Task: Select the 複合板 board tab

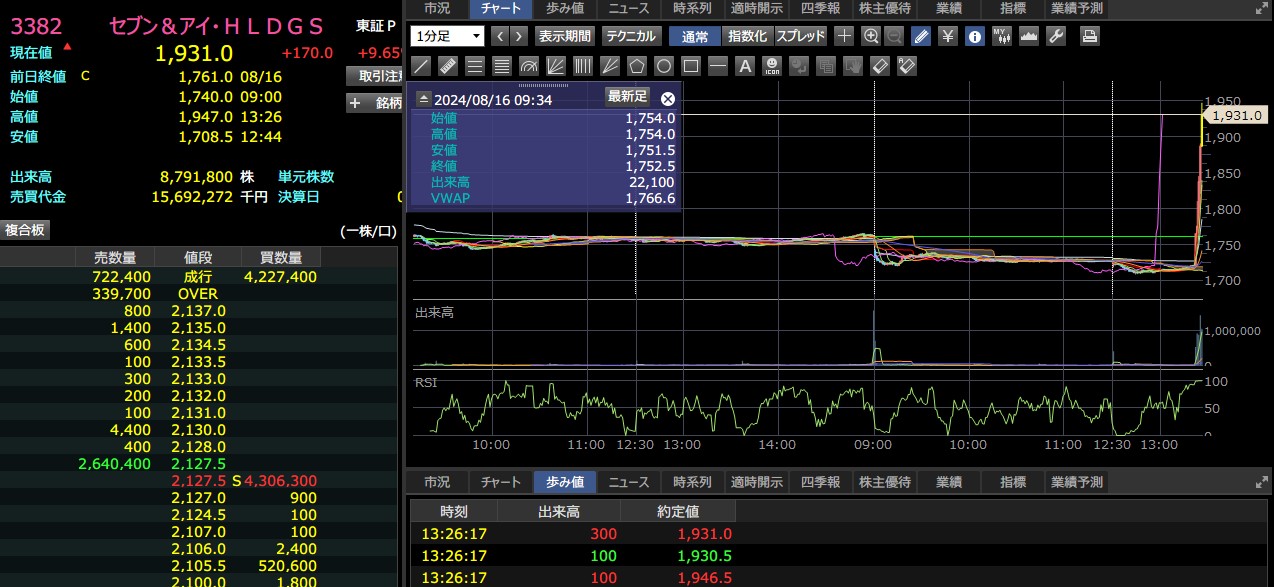Action: click(x=25, y=230)
